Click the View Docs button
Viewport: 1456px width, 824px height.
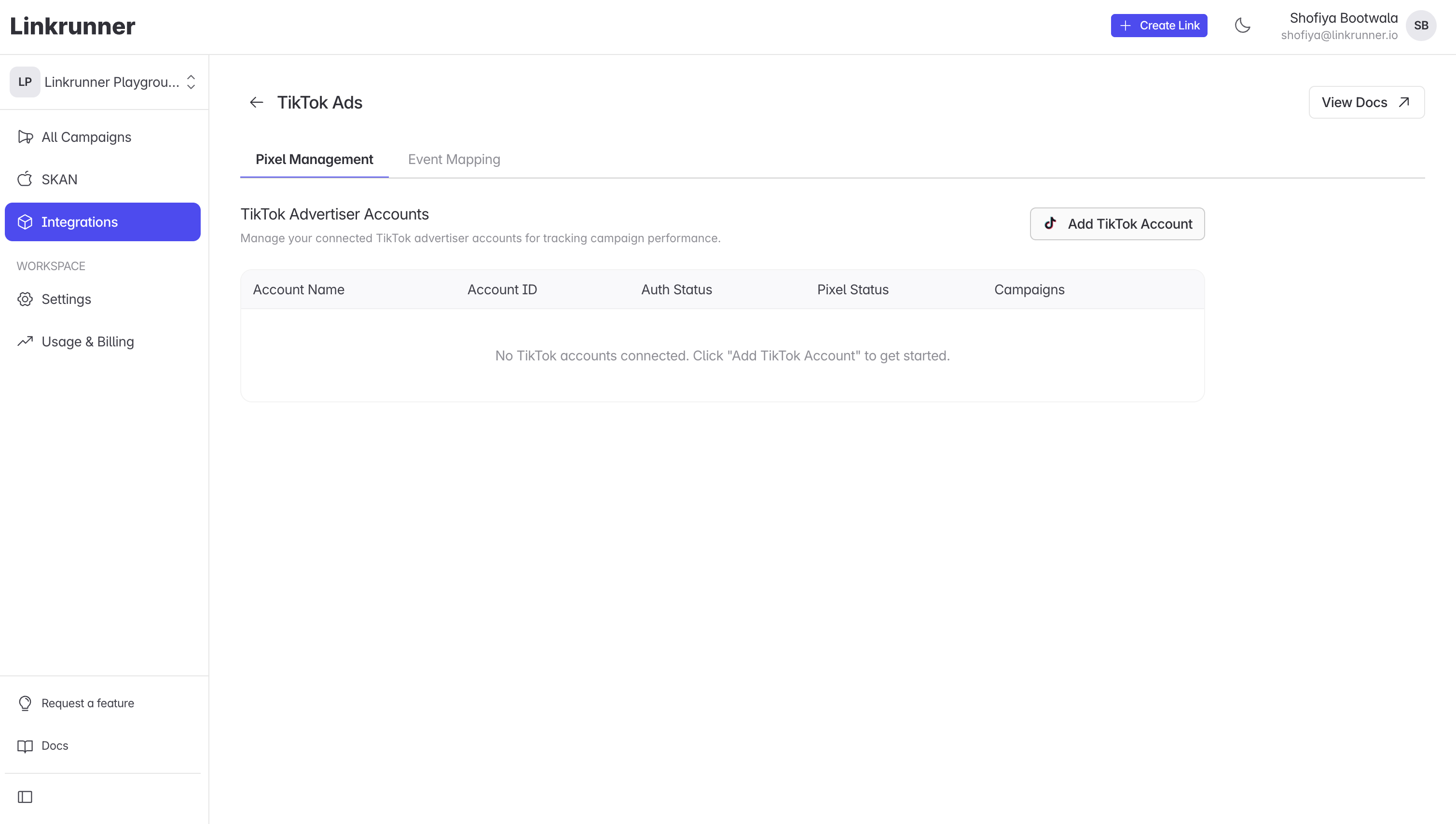point(1366,102)
